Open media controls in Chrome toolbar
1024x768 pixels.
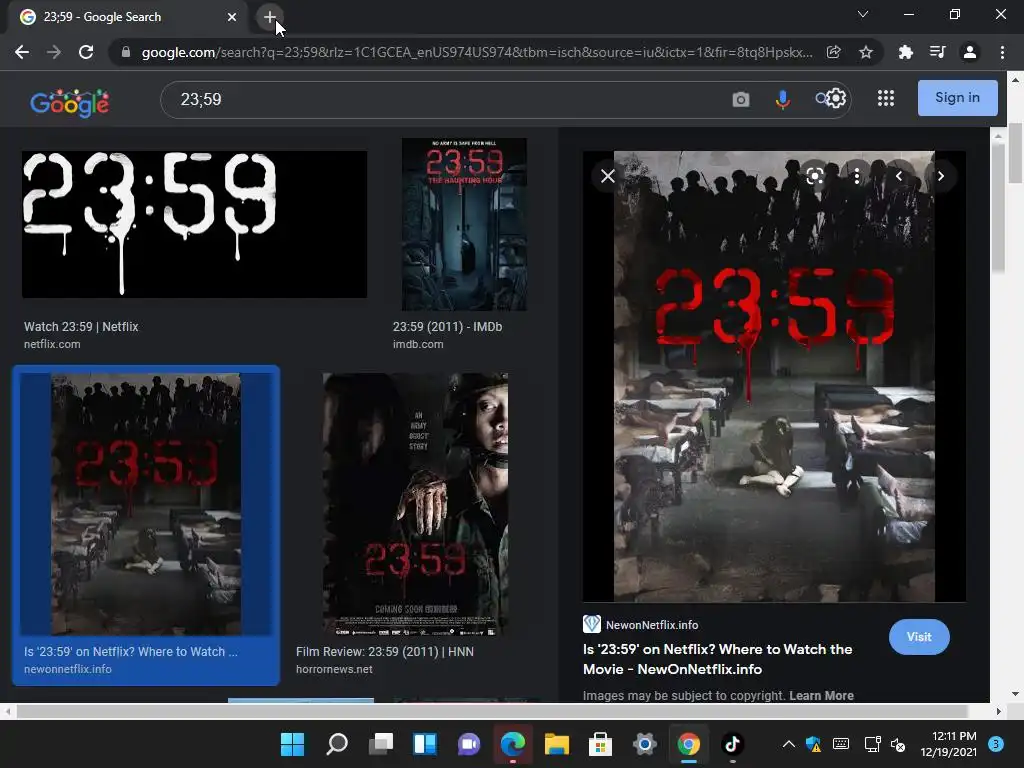click(x=937, y=52)
